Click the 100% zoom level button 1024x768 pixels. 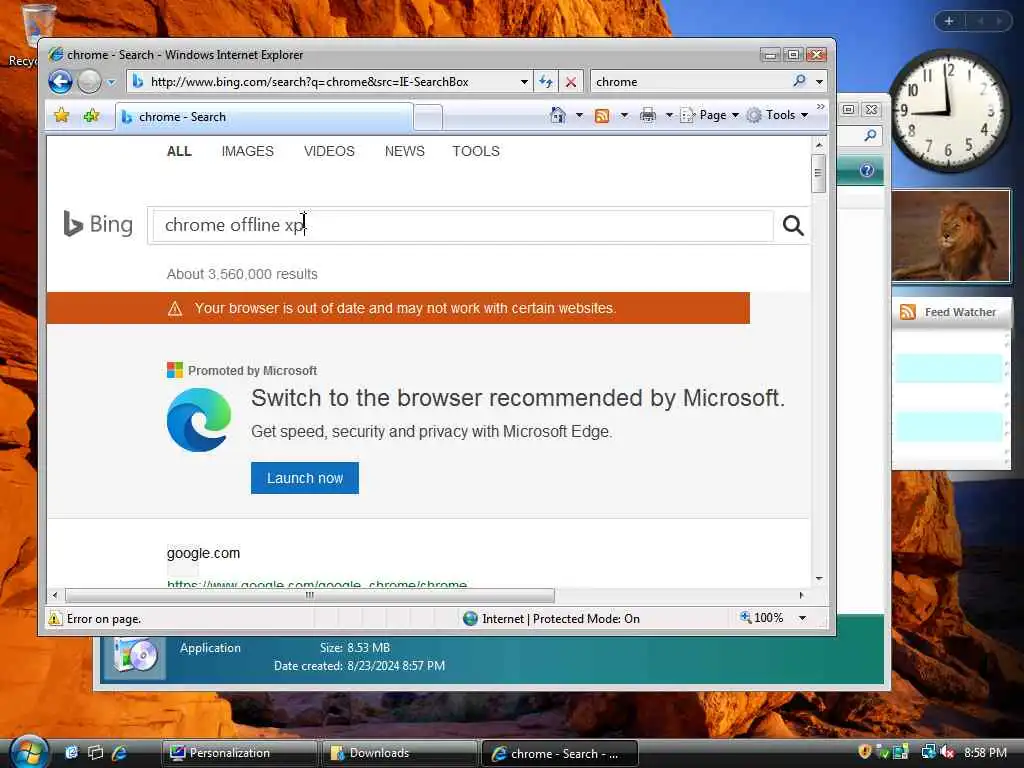tap(761, 618)
